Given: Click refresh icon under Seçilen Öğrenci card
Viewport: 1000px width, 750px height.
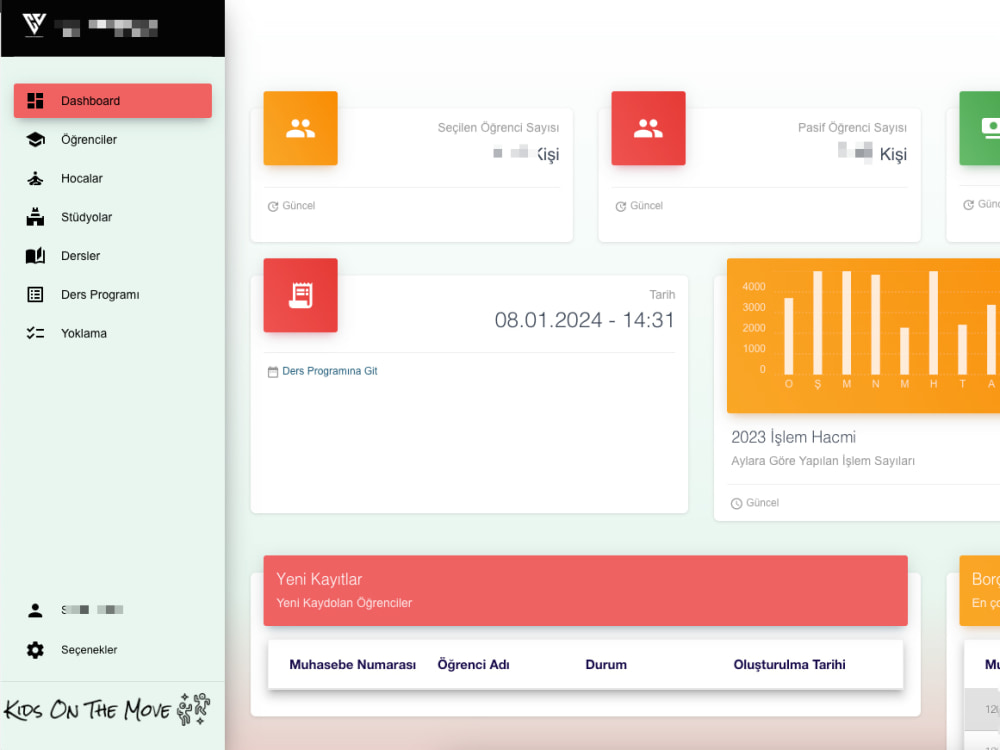Looking at the screenshot, I should pos(273,206).
